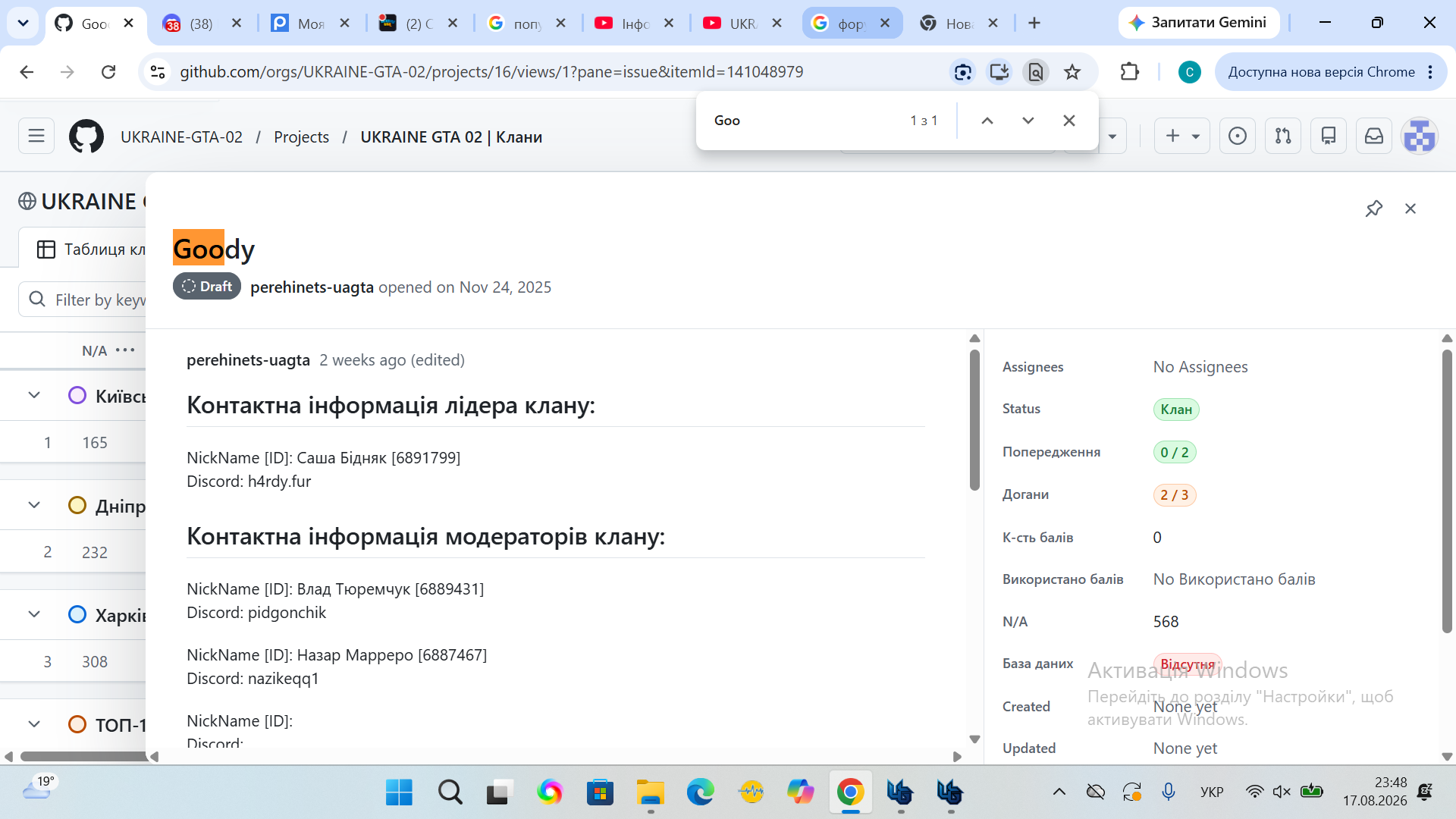Collapse the Київські group row
Screen dimensions: 1456x819
(34, 395)
